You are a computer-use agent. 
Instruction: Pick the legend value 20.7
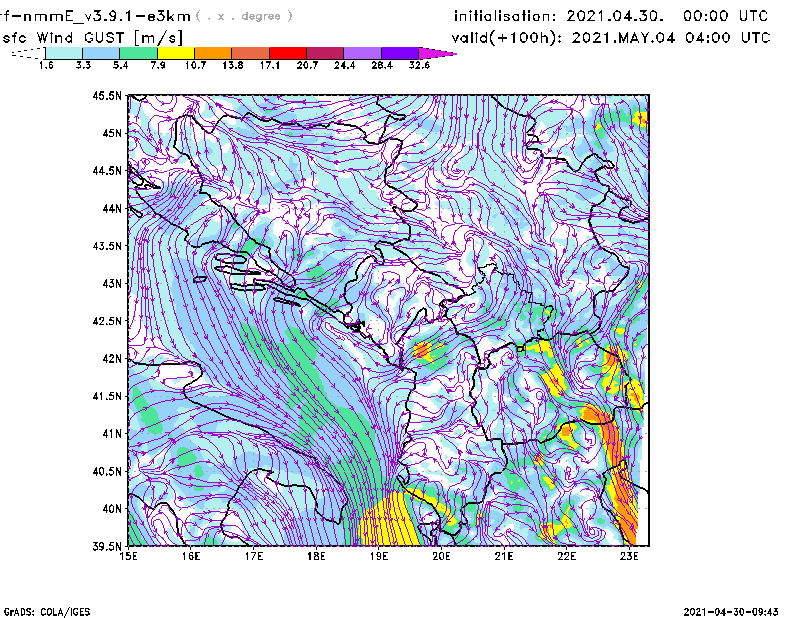[x=307, y=65]
